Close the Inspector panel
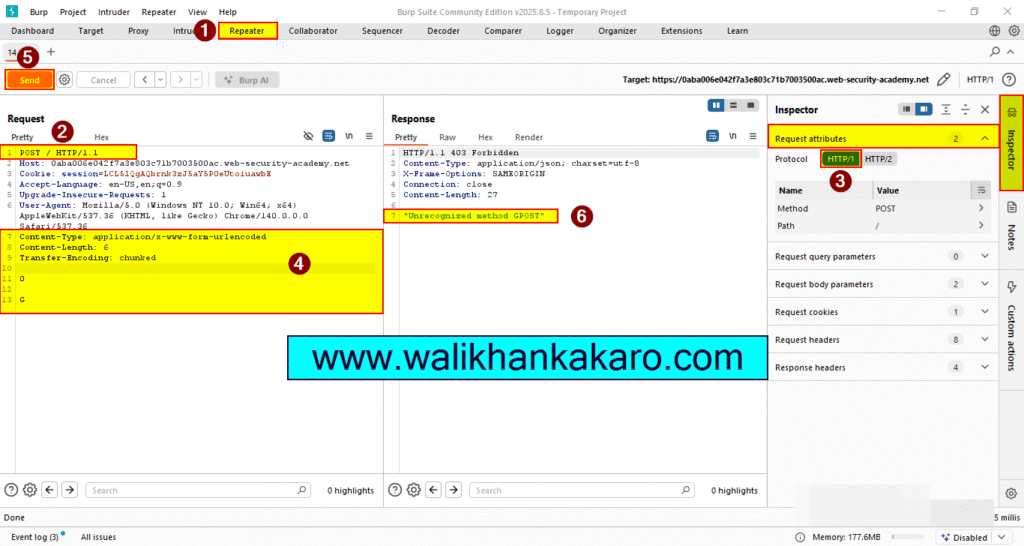This screenshot has width=1024, height=546. pos(985,110)
